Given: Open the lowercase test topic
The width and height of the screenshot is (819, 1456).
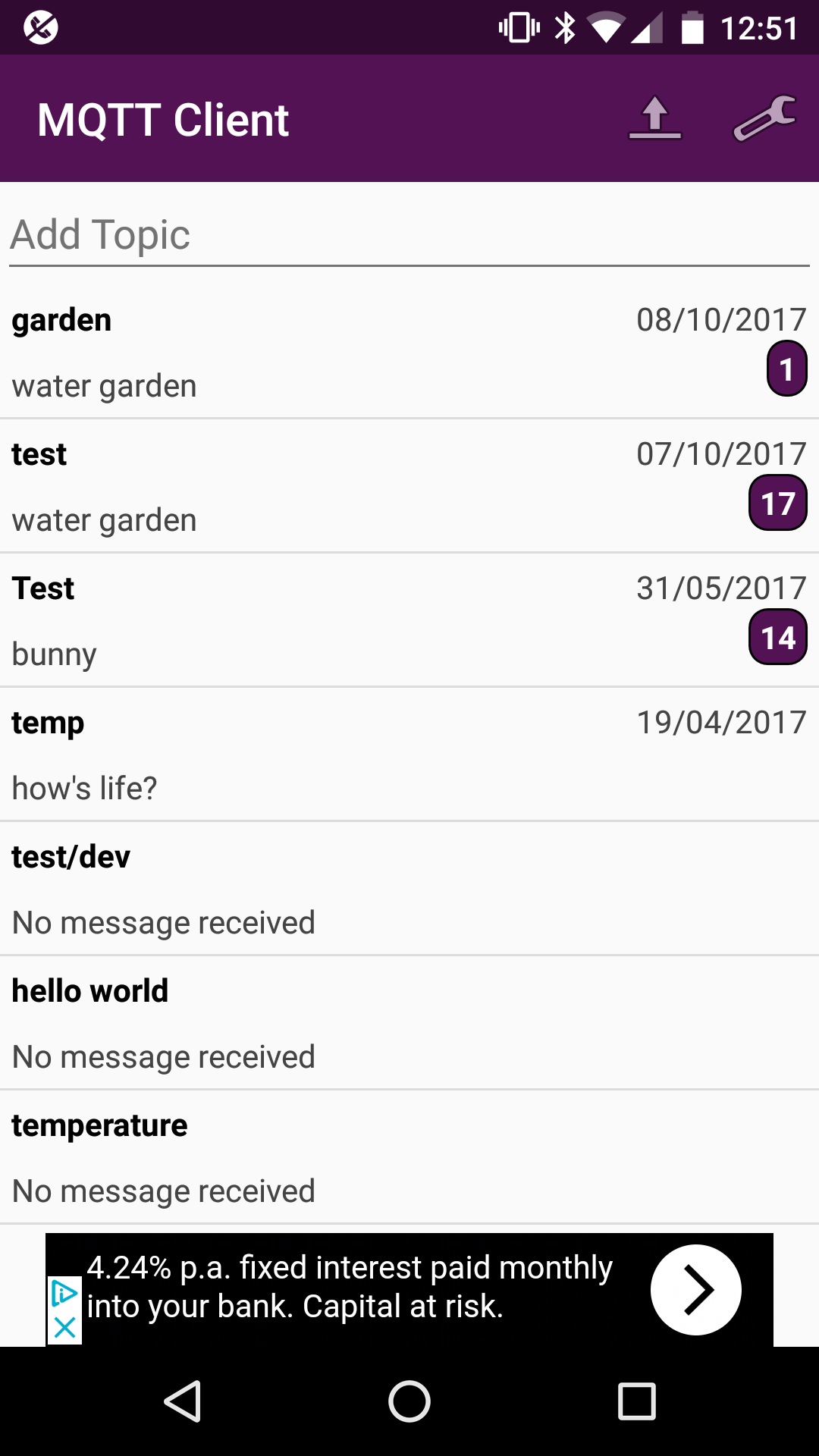Looking at the screenshot, I should (x=303, y=486).
